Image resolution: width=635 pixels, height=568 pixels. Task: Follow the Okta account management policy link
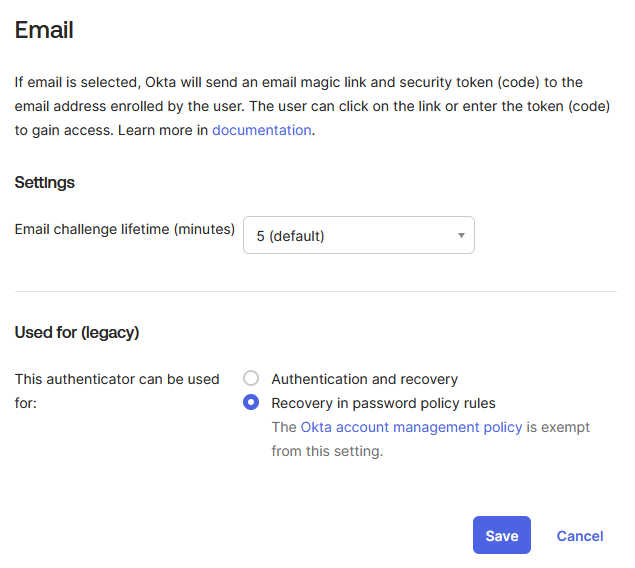[411, 427]
